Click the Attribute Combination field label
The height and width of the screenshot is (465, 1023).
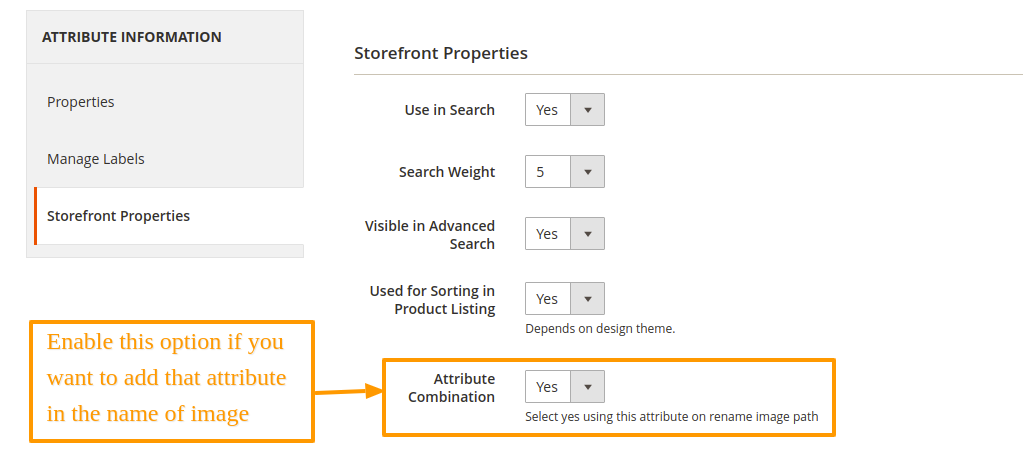[x=451, y=387]
